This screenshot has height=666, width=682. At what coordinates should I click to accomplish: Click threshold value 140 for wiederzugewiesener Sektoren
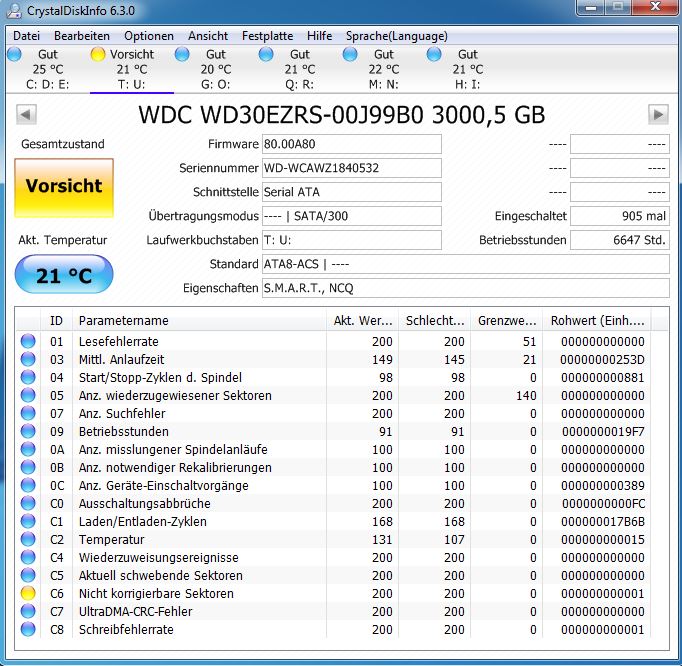pos(526,395)
